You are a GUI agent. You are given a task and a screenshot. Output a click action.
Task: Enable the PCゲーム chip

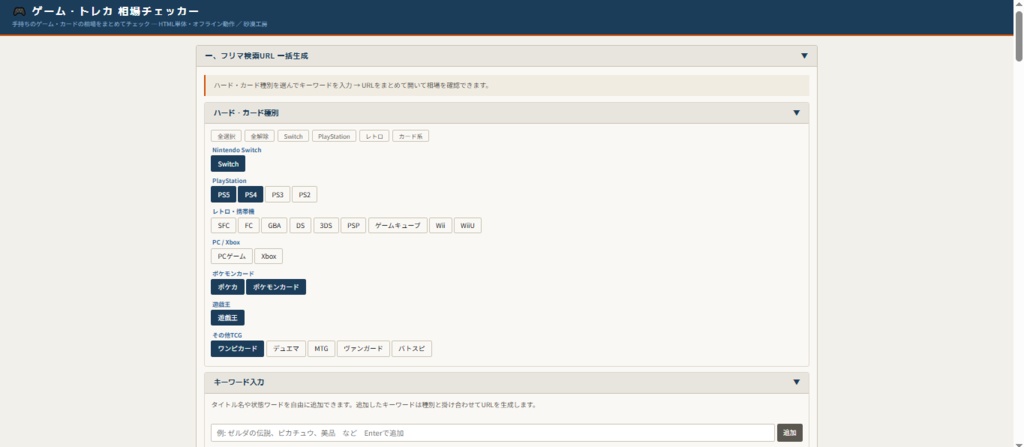[x=232, y=256]
